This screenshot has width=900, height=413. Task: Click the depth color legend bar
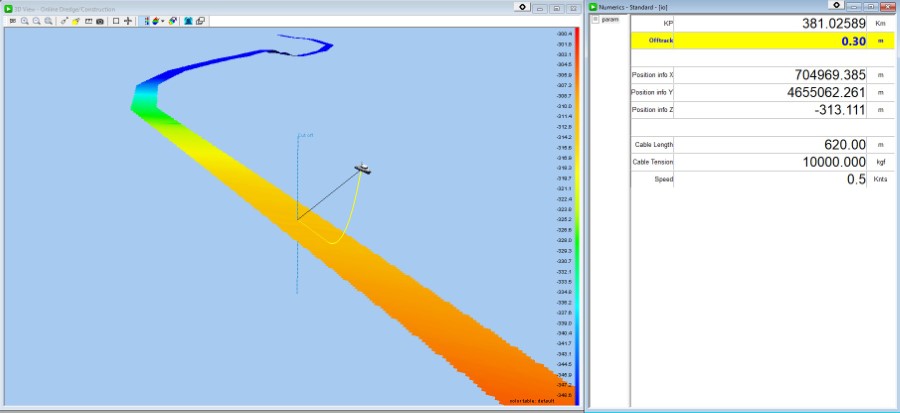[577, 217]
